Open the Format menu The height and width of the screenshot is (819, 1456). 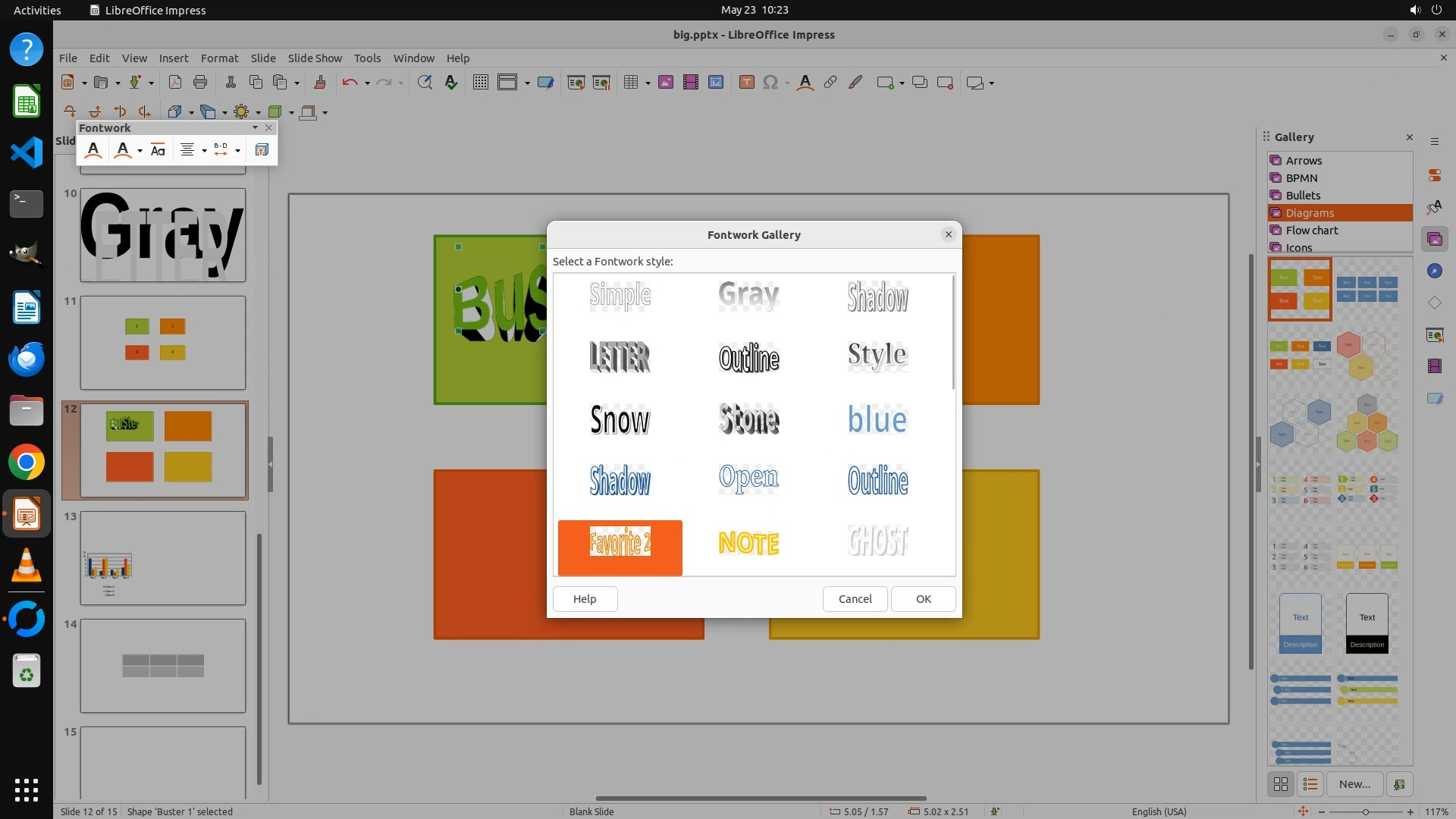click(x=219, y=58)
